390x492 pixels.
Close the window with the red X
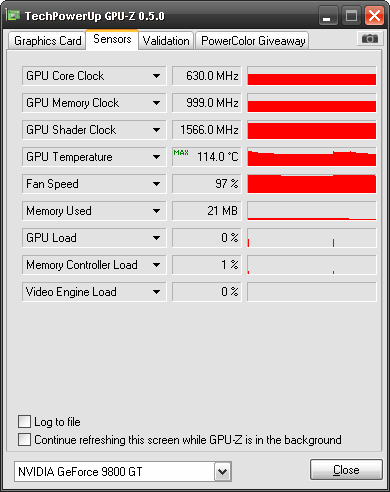(374, 16)
